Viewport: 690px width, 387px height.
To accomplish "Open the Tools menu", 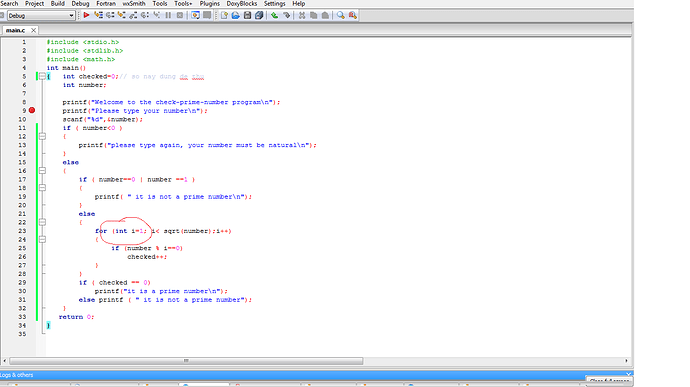I will (x=160, y=4).
